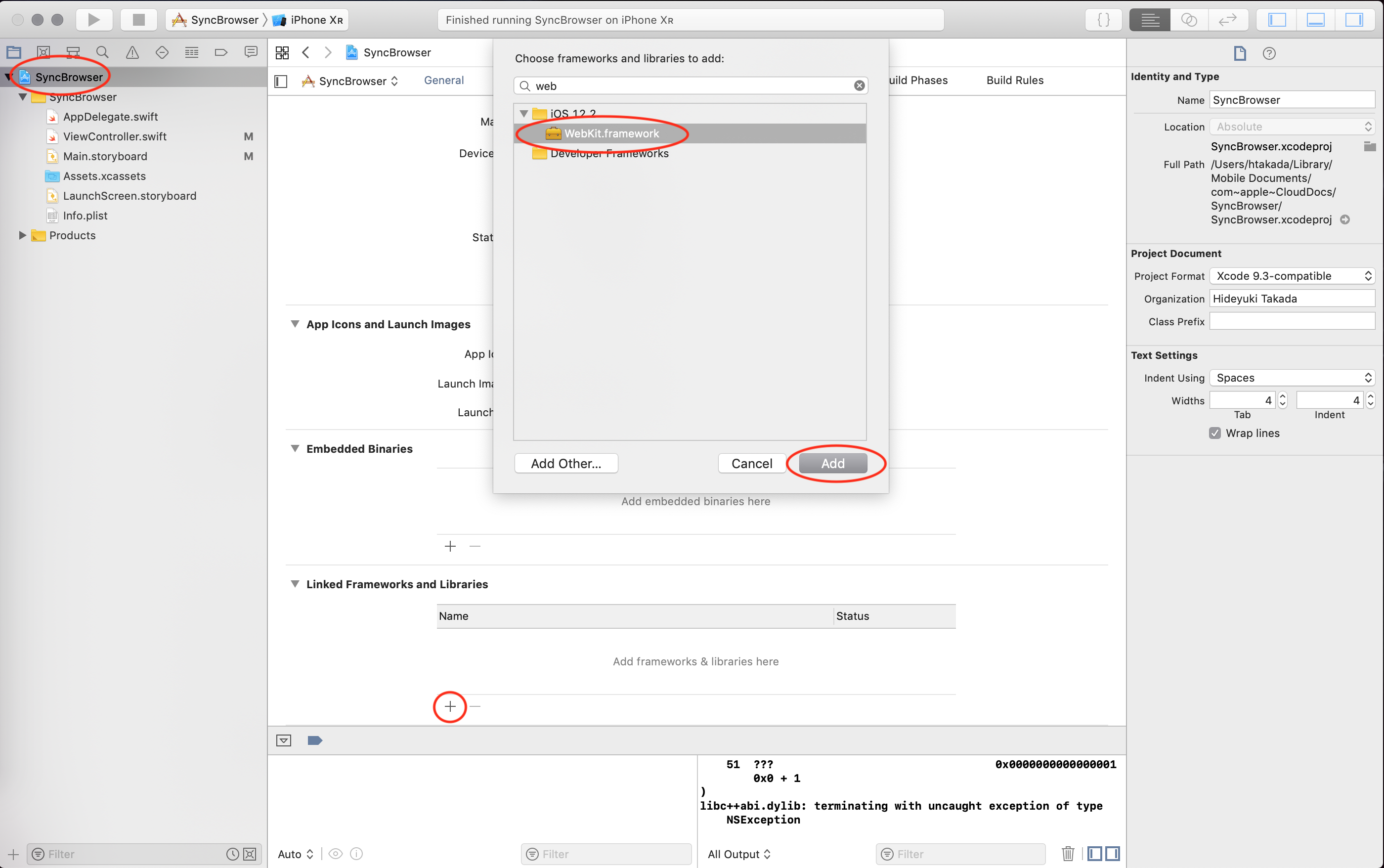Screen dimensions: 1384x868
Task: Expand the Products folder
Action: tap(22, 235)
